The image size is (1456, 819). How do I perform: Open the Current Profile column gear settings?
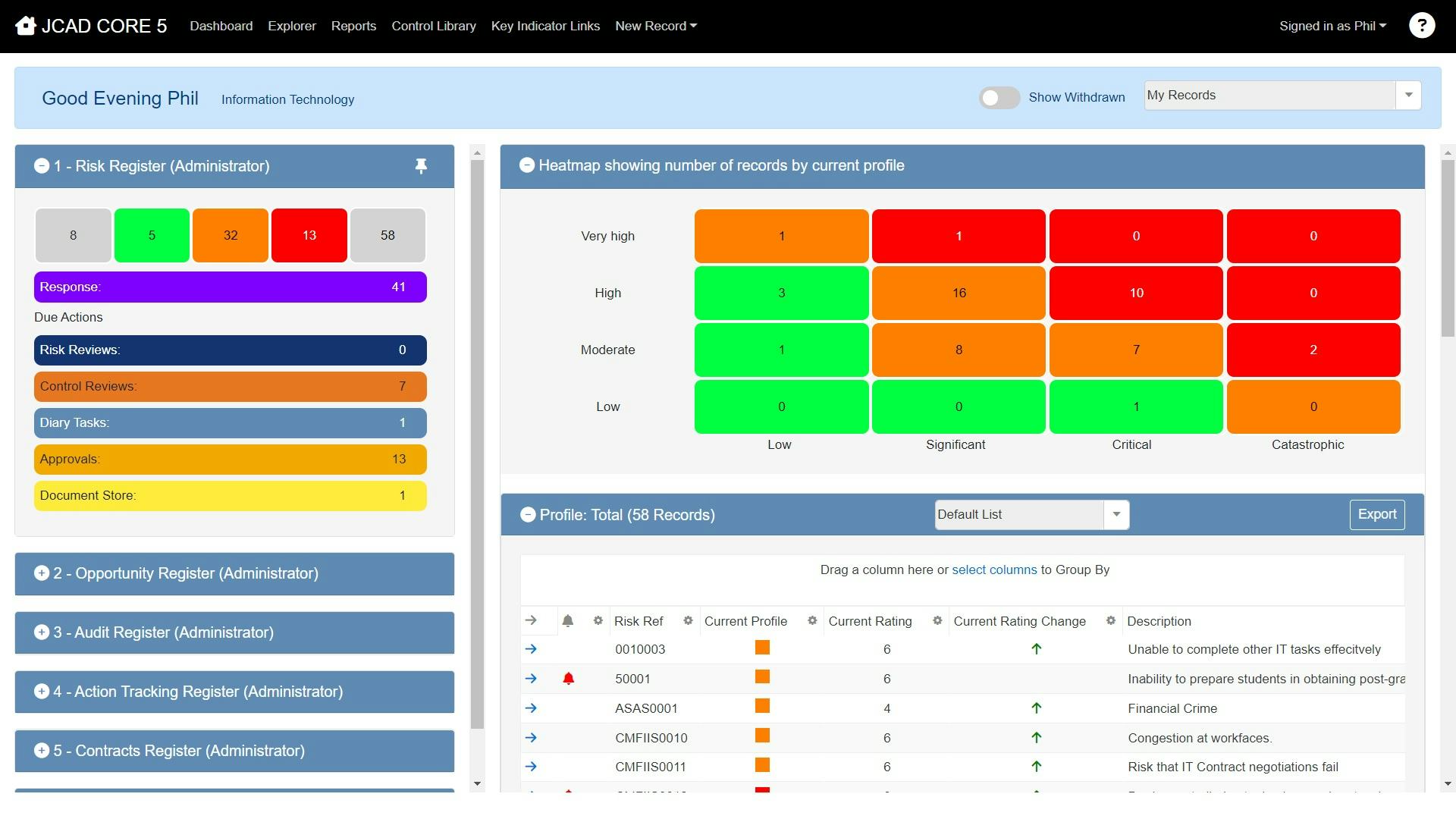point(812,621)
